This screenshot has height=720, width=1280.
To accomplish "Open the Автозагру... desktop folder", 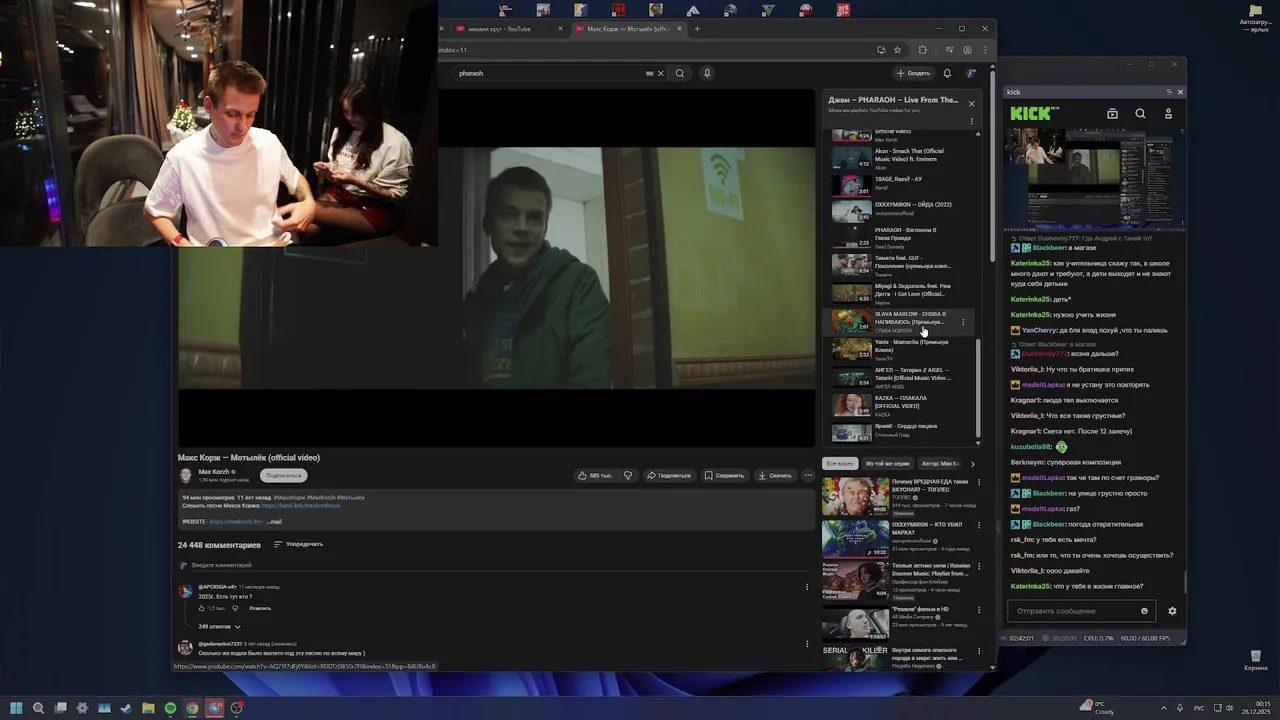I will [1255, 17].
